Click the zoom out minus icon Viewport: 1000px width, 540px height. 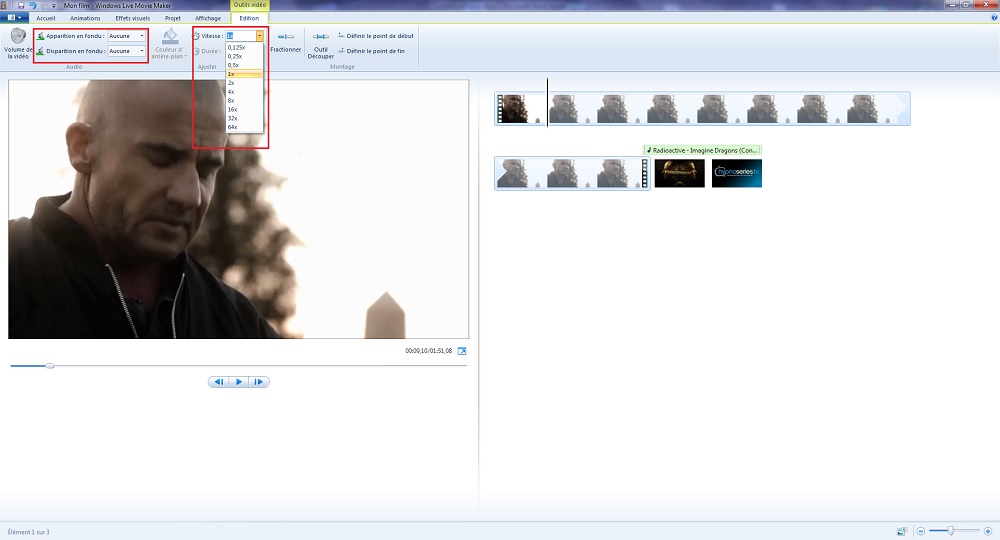coord(920,531)
